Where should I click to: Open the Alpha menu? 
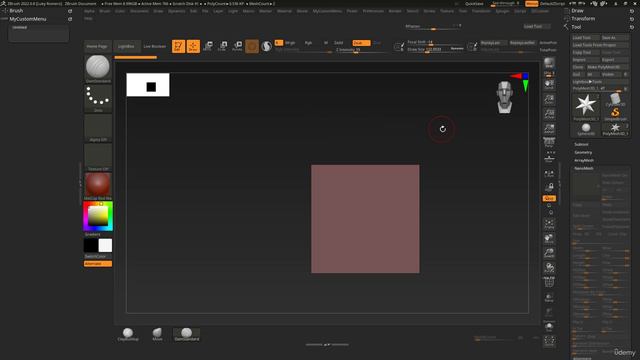click(89, 11)
